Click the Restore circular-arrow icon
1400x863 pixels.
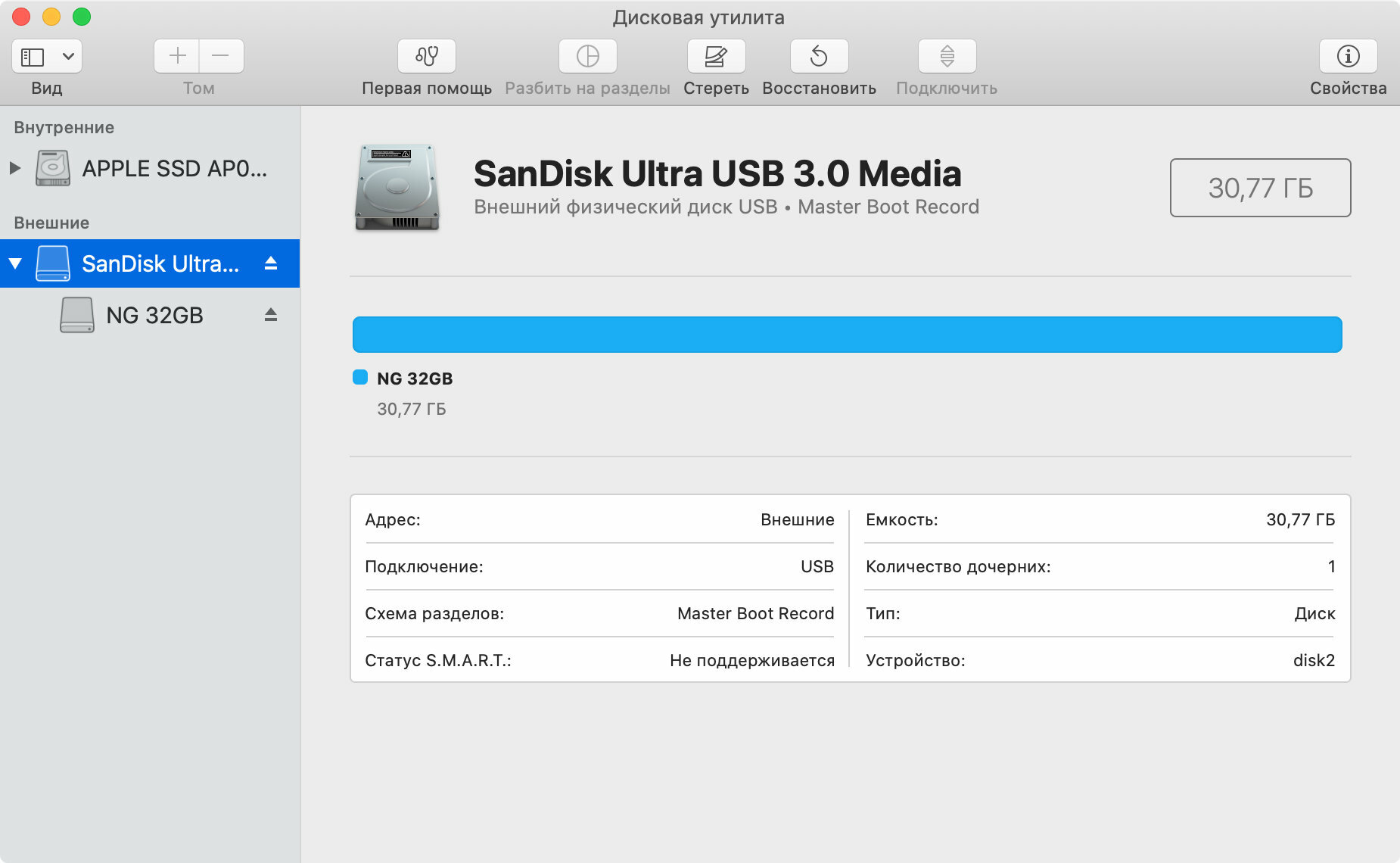coord(819,56)
